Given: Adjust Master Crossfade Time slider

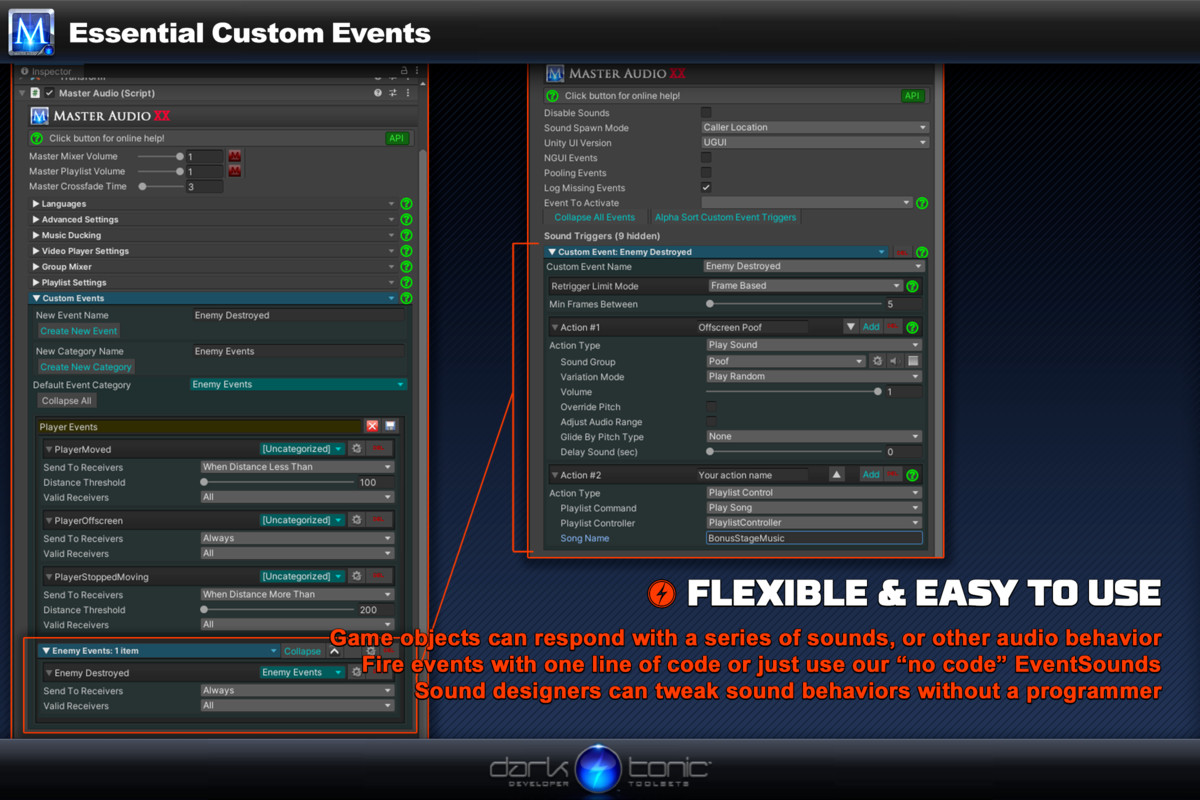Looking at the screenshot, I should 159,187.
